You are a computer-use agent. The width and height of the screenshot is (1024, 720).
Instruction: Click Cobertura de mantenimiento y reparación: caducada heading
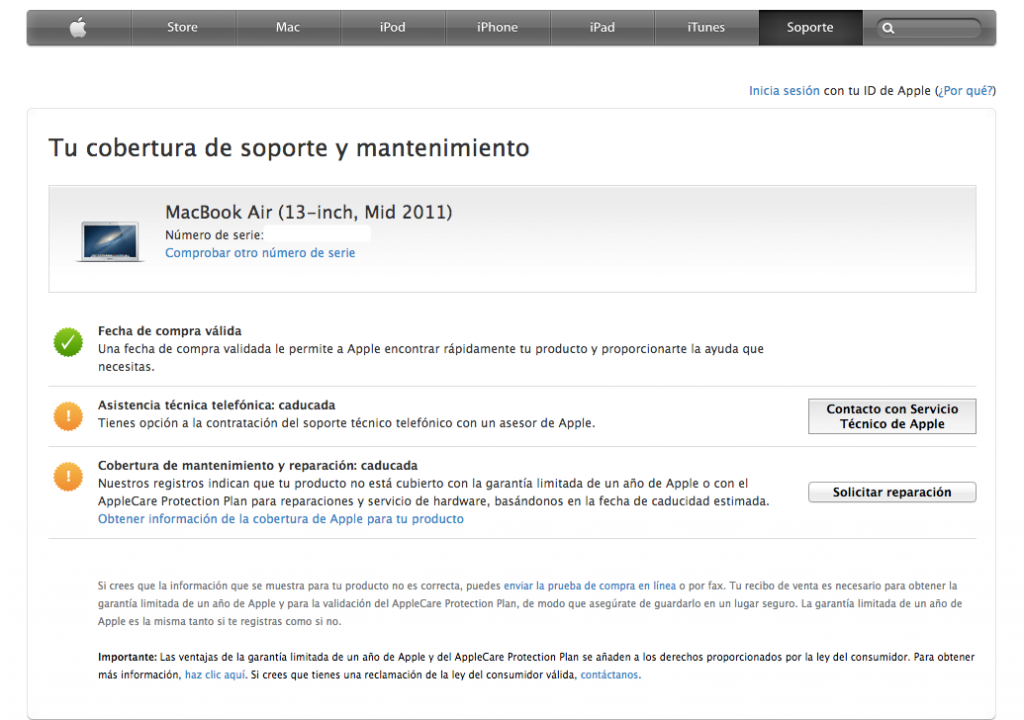(x=258, y=465)
